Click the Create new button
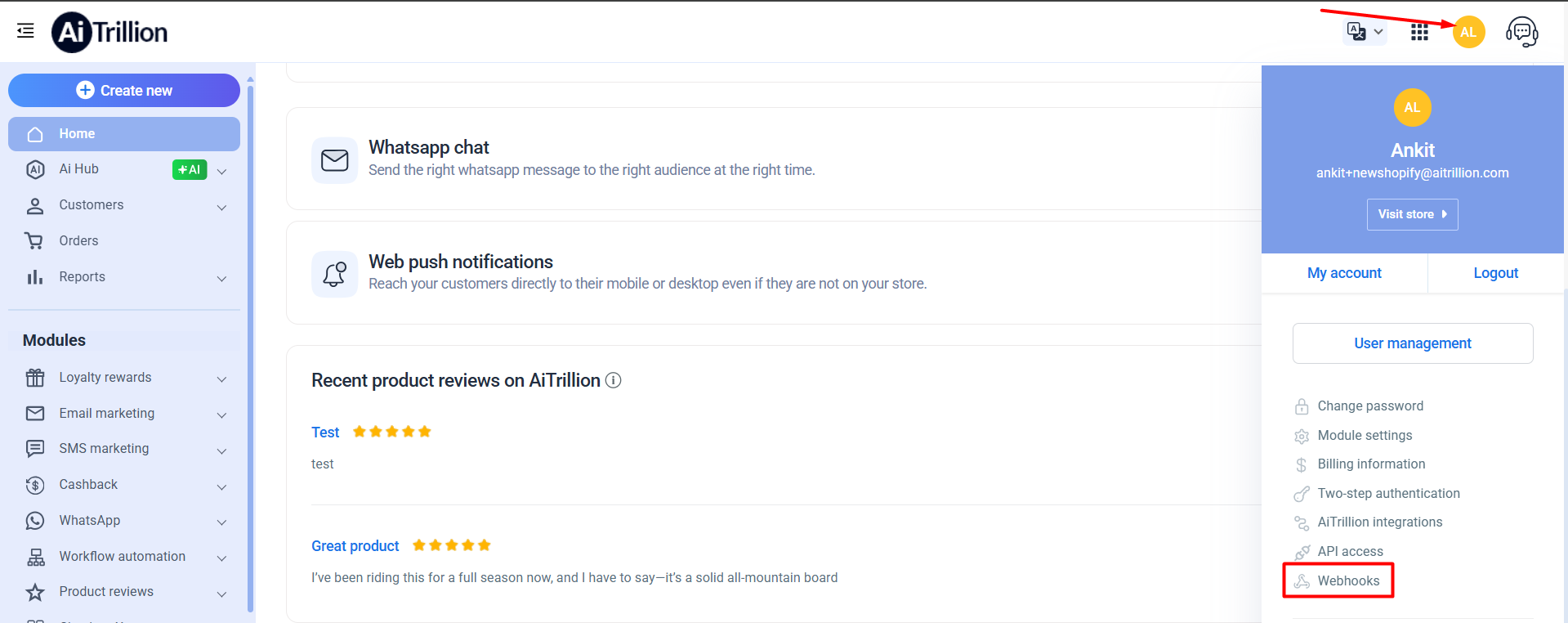Image resolution: width=1568 pixels, height=623 pixels. click(124, 91)
